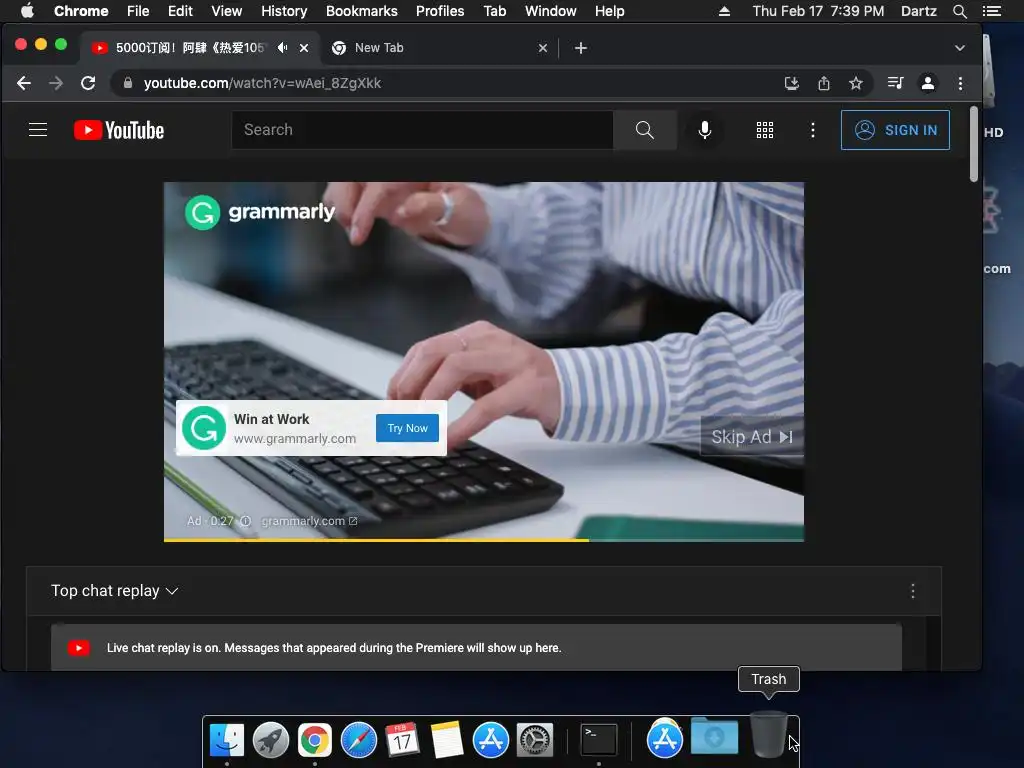
Task: Open Chrome media controls icon
Action: 895,83
